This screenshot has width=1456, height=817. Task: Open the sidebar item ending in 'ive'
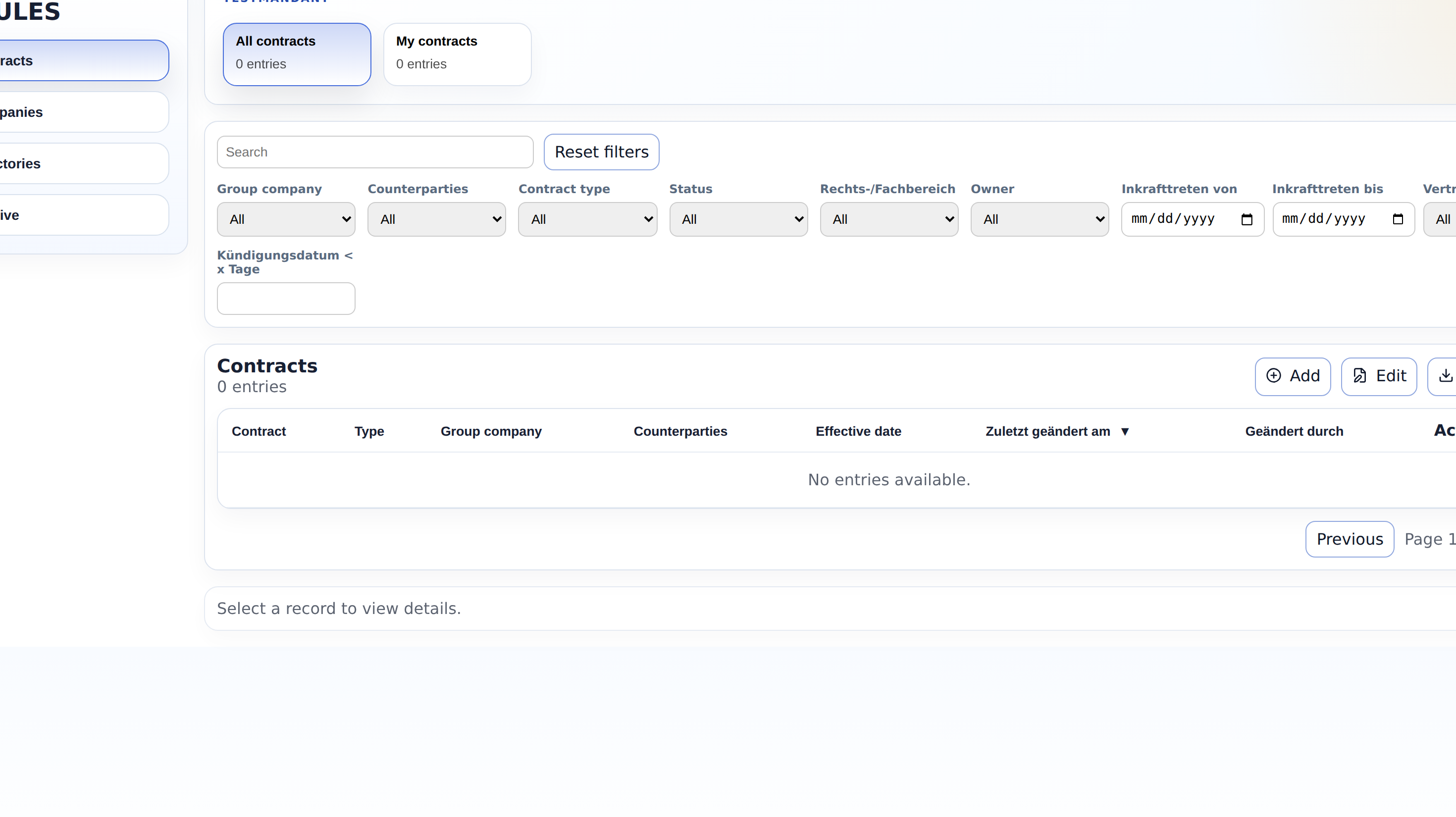[84, 215]
